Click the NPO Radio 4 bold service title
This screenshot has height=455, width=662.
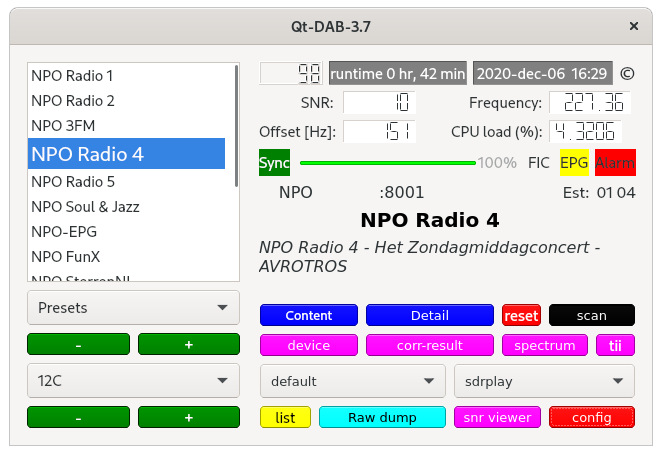[x=430, y=220]
